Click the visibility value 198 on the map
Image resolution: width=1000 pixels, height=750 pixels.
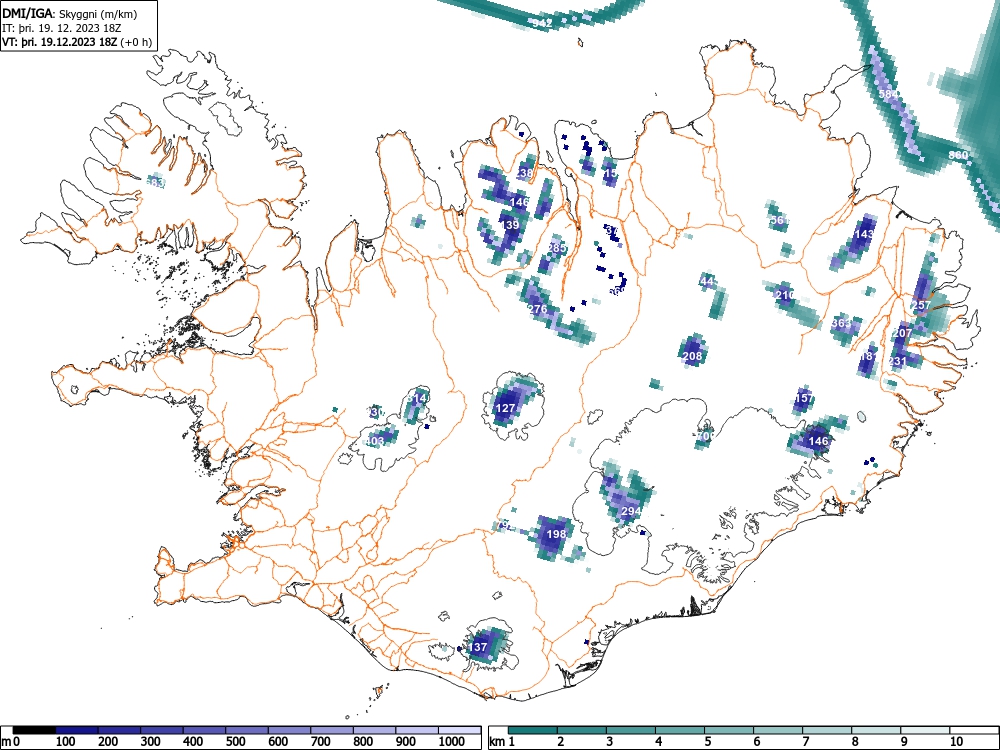tap(557, 533)
